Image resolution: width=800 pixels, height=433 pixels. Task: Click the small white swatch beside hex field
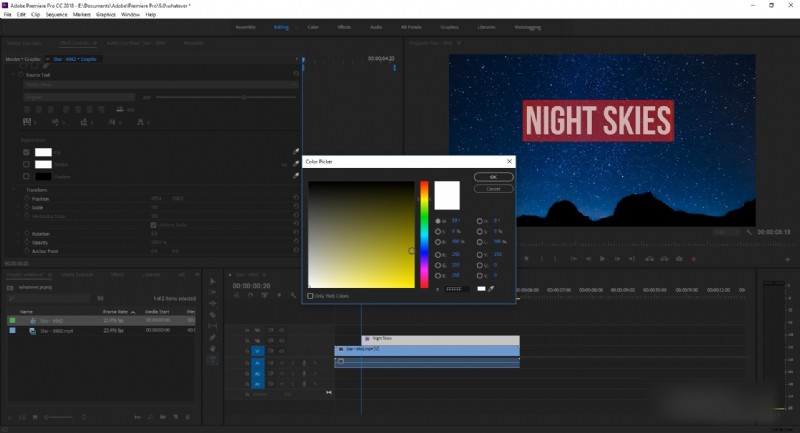[481, 289]
